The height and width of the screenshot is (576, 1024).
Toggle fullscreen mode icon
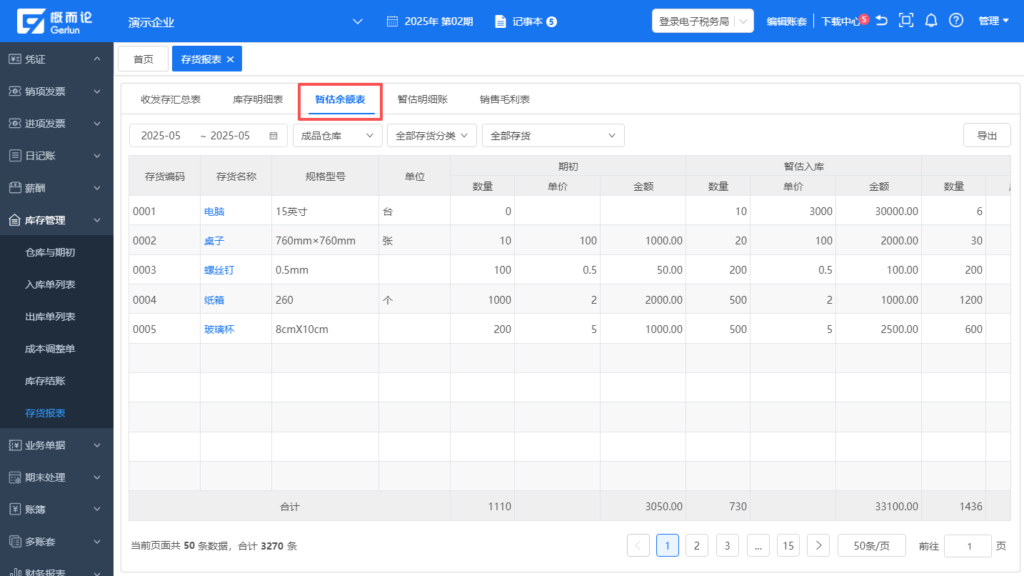coord(906,21)
